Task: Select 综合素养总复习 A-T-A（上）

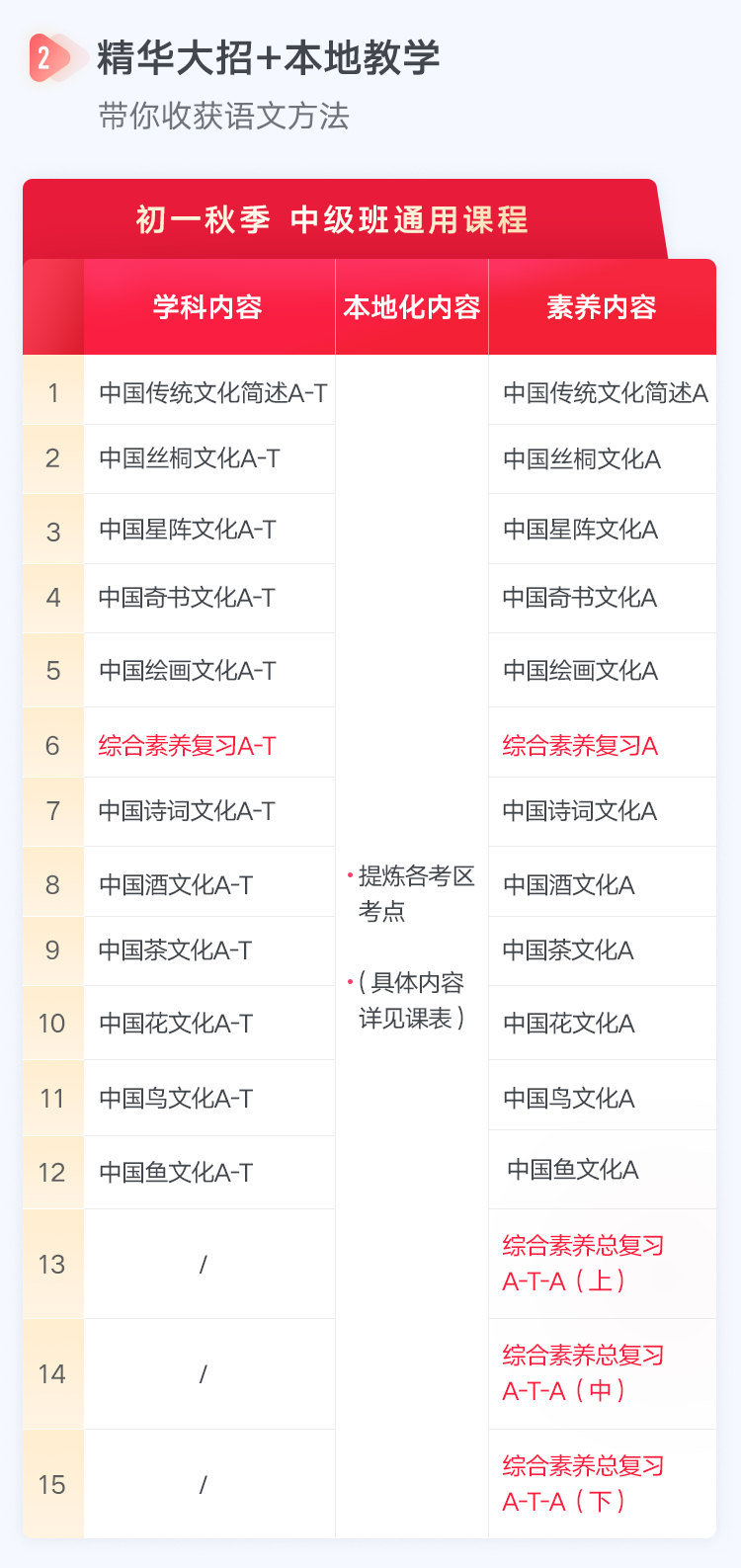Action: [583, 1264]
